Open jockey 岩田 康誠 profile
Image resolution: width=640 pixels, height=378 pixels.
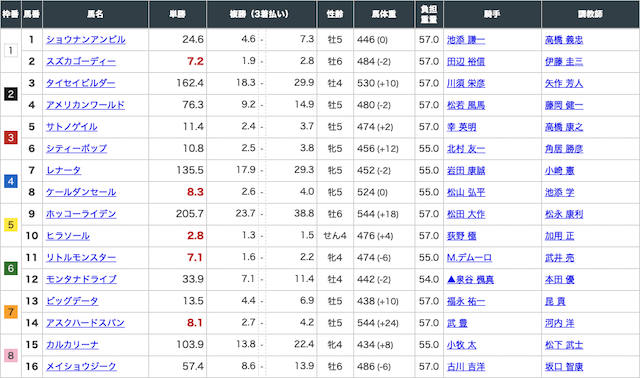pos(466,170)
